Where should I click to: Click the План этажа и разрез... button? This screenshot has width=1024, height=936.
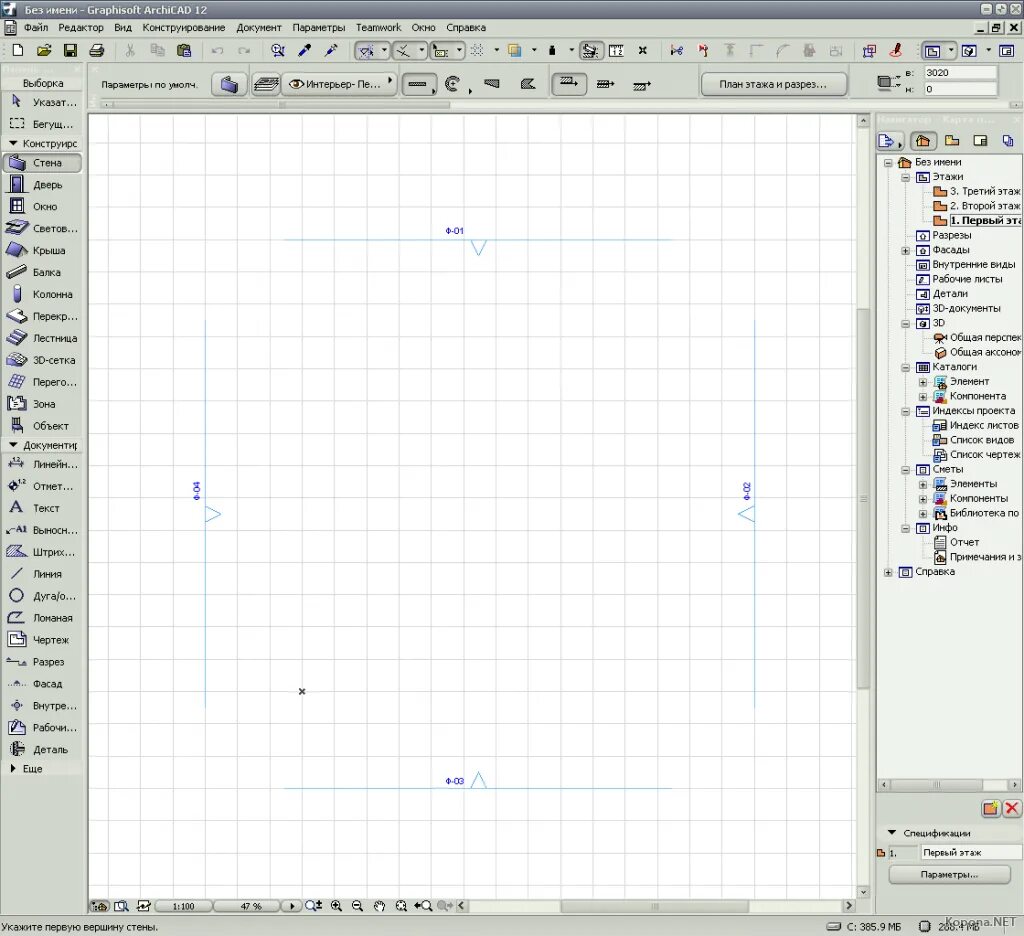pyautogui.click(x=774, y=84)
